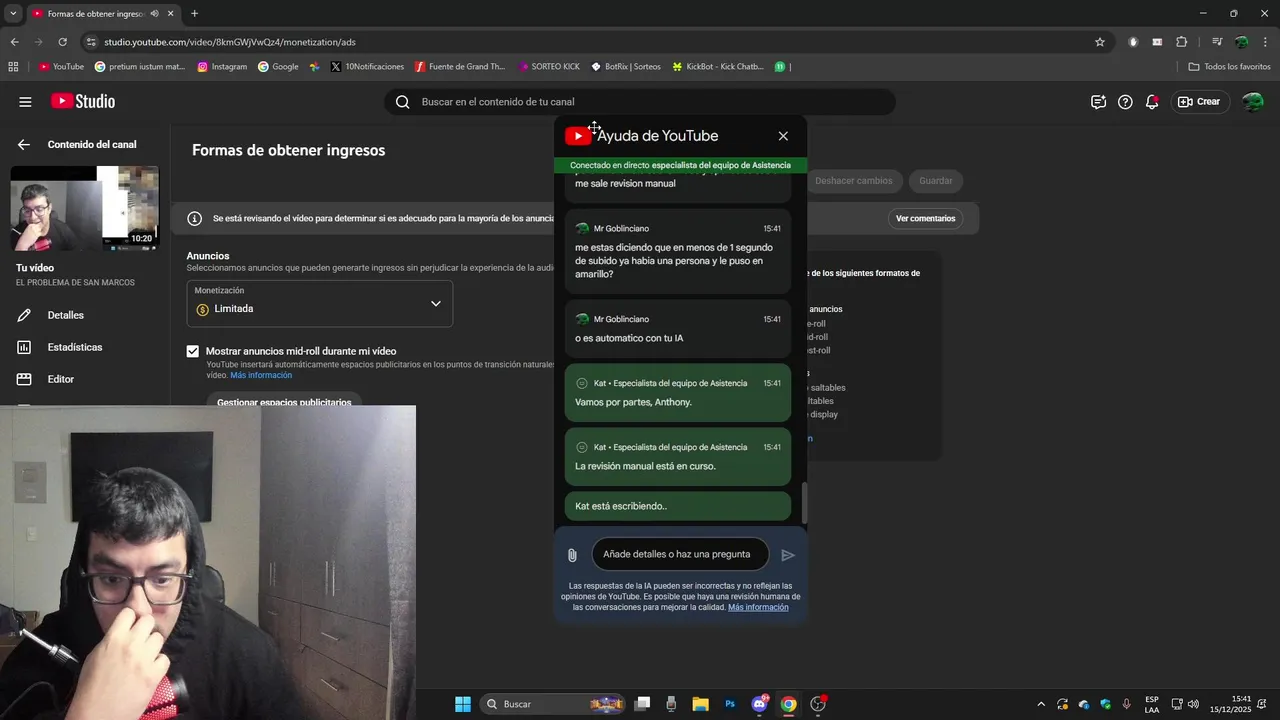Click the YouTube Studio logo

(x=83, y=102)
